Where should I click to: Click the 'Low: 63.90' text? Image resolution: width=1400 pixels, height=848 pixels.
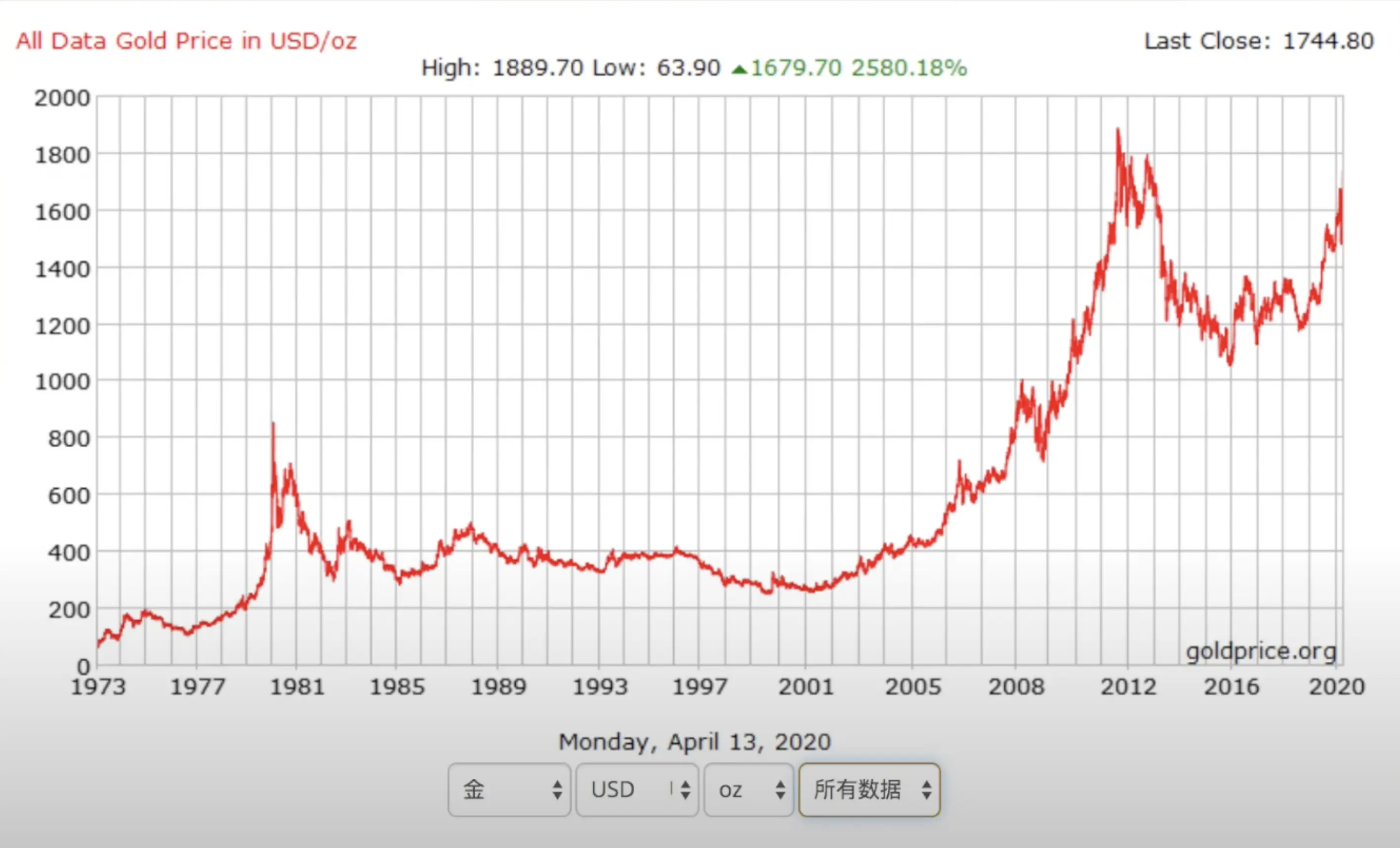coord(656,68)
